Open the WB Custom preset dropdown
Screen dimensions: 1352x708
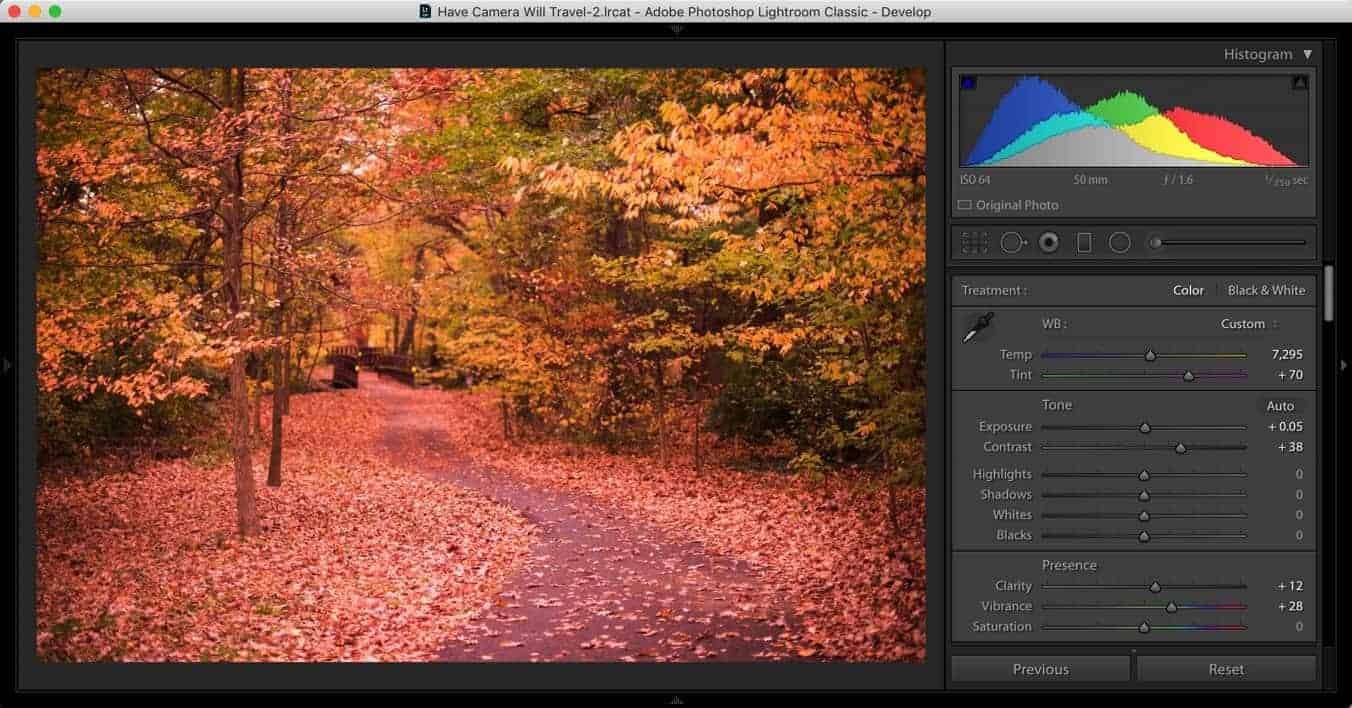point(1249,324)
